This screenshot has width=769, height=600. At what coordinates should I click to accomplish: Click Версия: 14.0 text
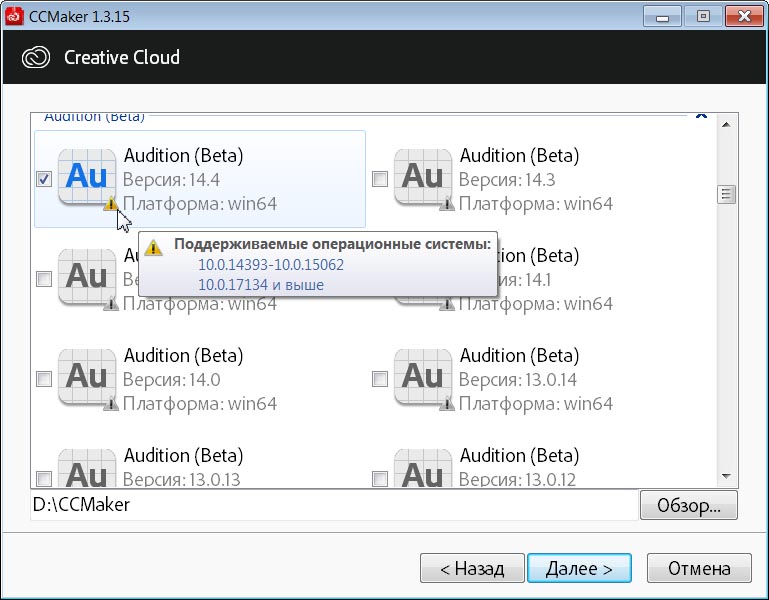[172, 379]
